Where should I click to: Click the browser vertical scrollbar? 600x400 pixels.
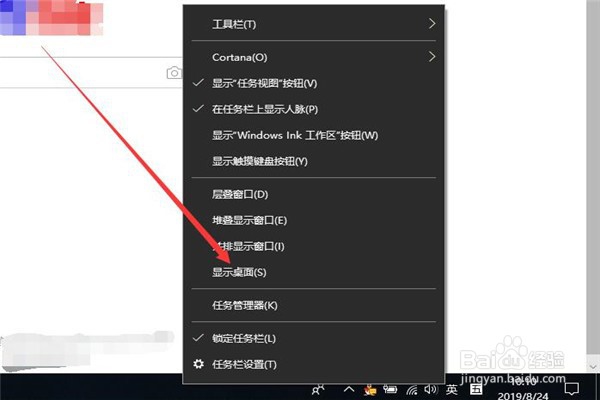593,177
